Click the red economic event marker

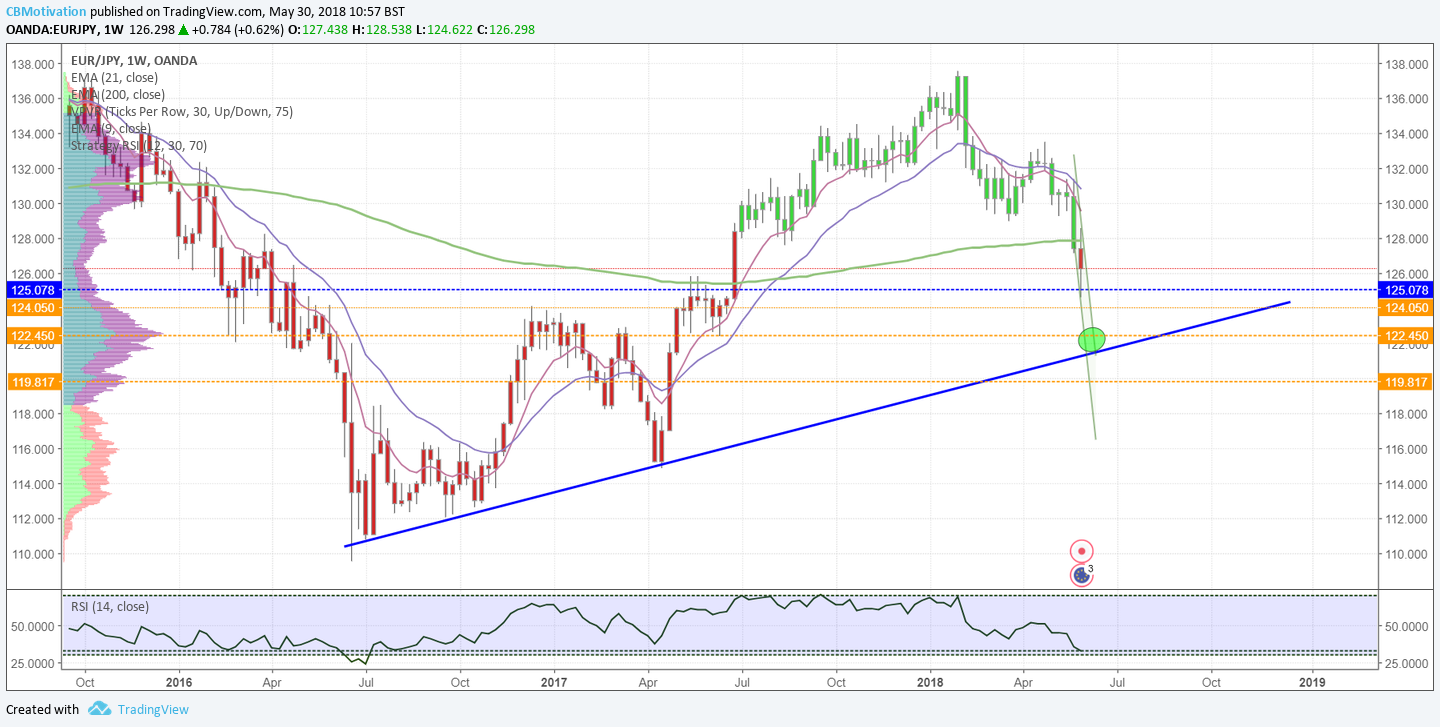(x=1081, y=551)
